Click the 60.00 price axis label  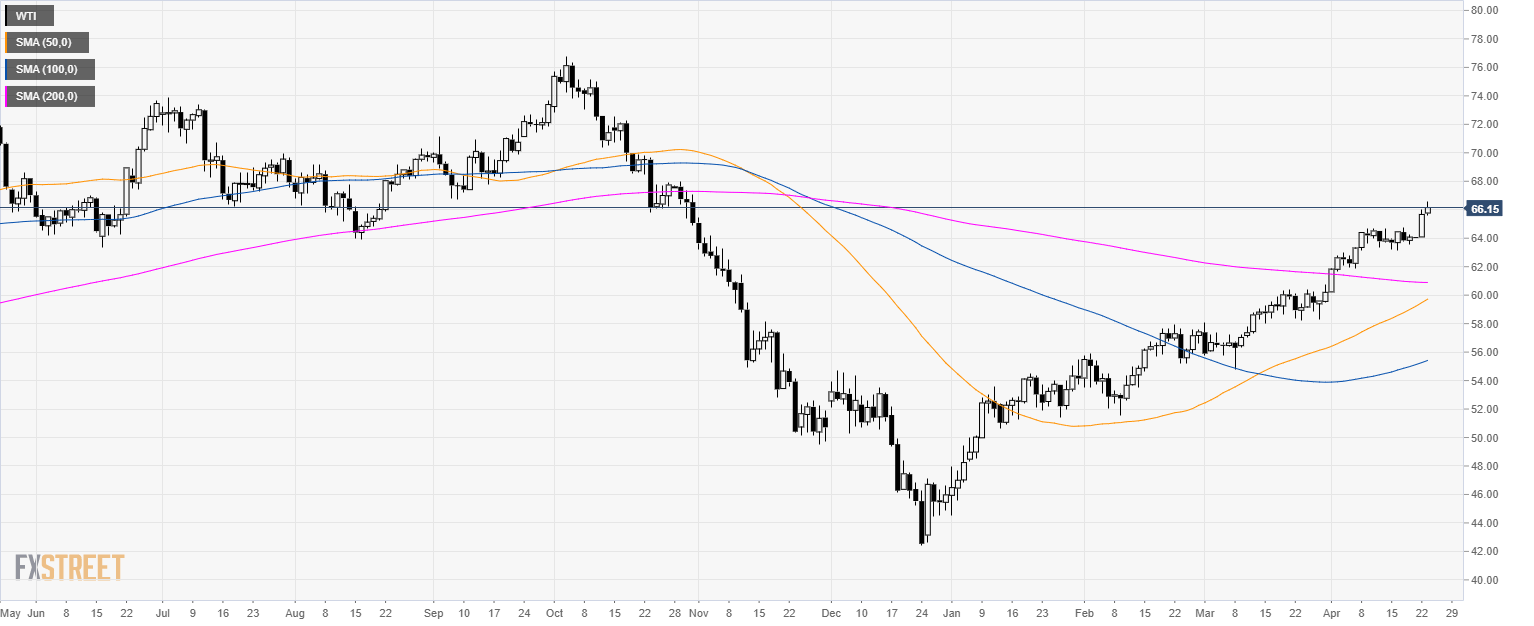pyautogui.click(x=1482, y=295)
